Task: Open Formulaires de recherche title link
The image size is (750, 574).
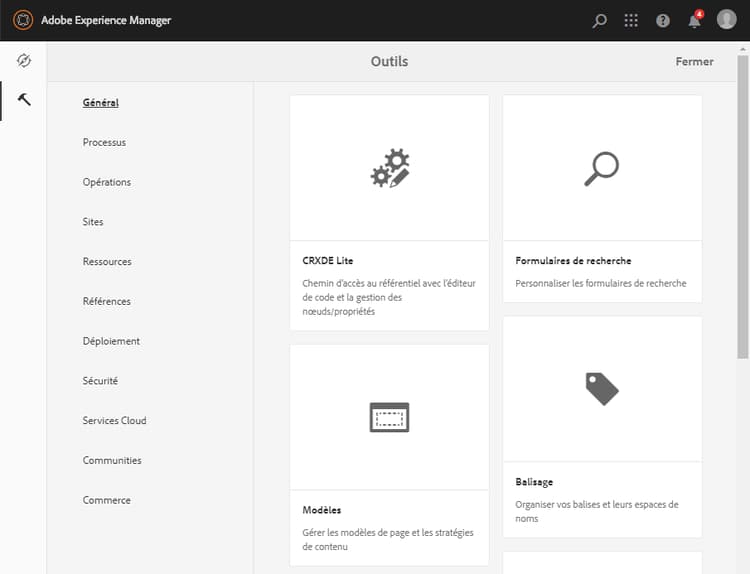Action: click(x=573, y=261)
